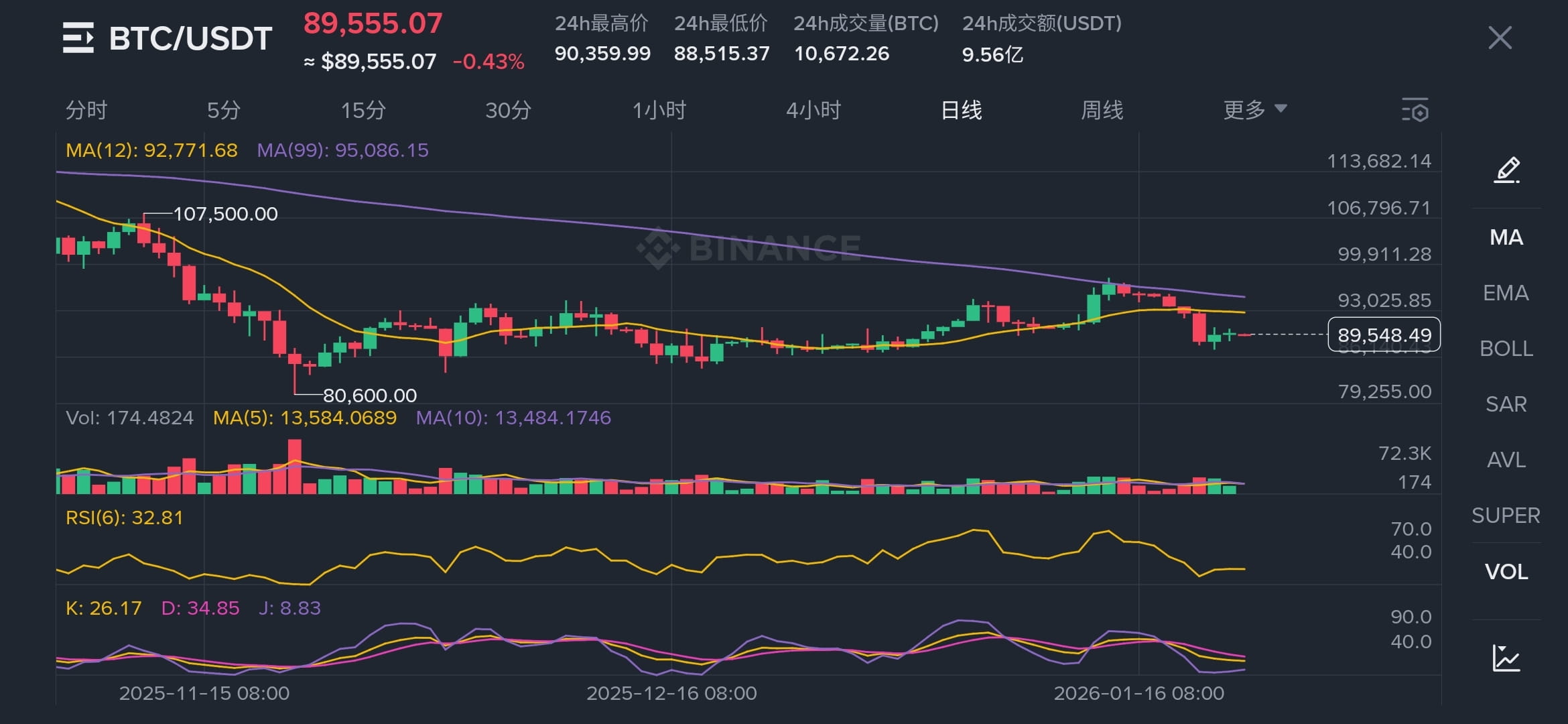Expand the 更多 timeframe dropdown

tap(1254, 109)
